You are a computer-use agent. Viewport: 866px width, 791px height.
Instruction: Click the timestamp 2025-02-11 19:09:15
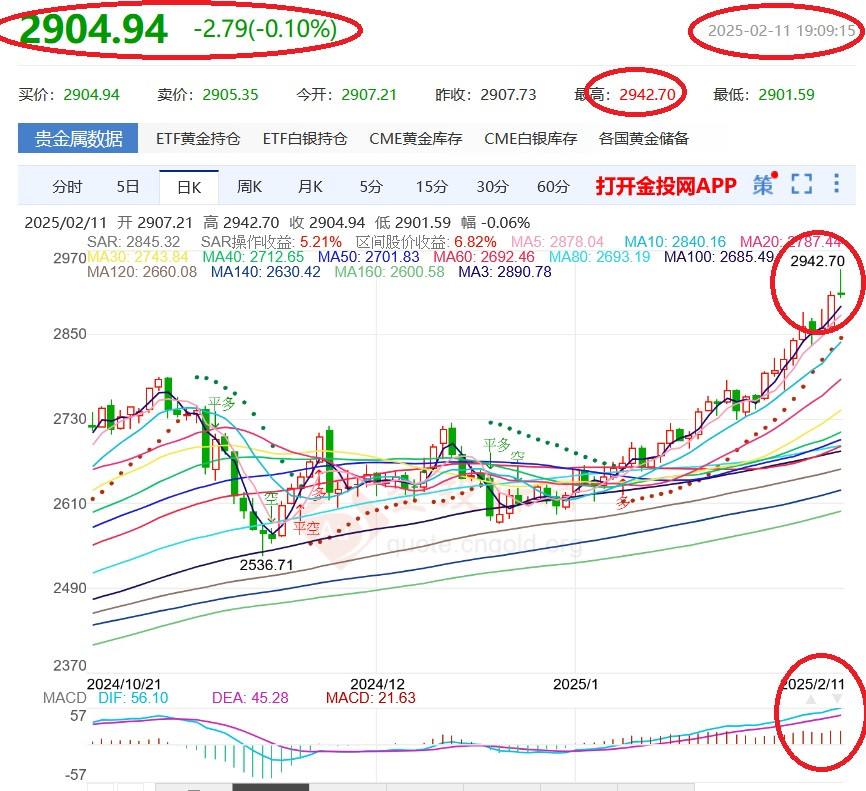point(781,30)
